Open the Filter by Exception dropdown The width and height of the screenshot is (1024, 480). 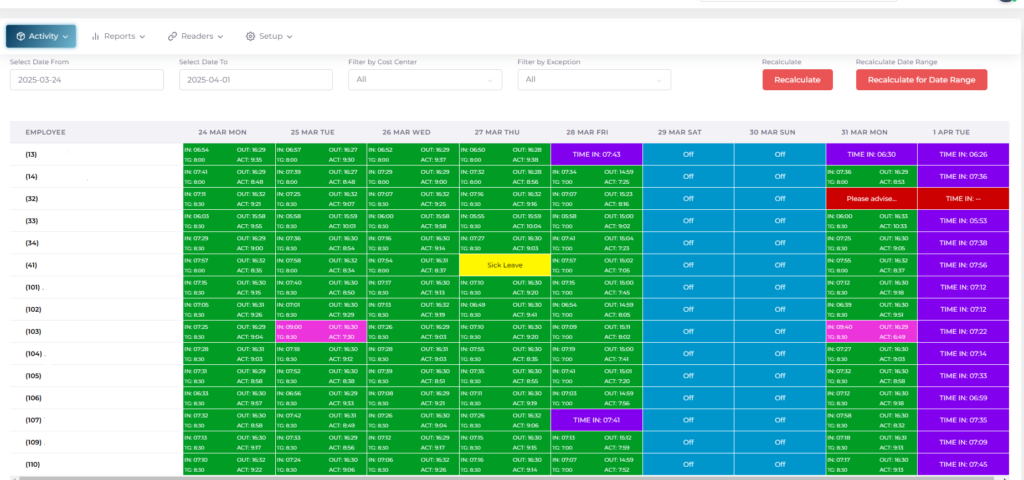[593, 80]
